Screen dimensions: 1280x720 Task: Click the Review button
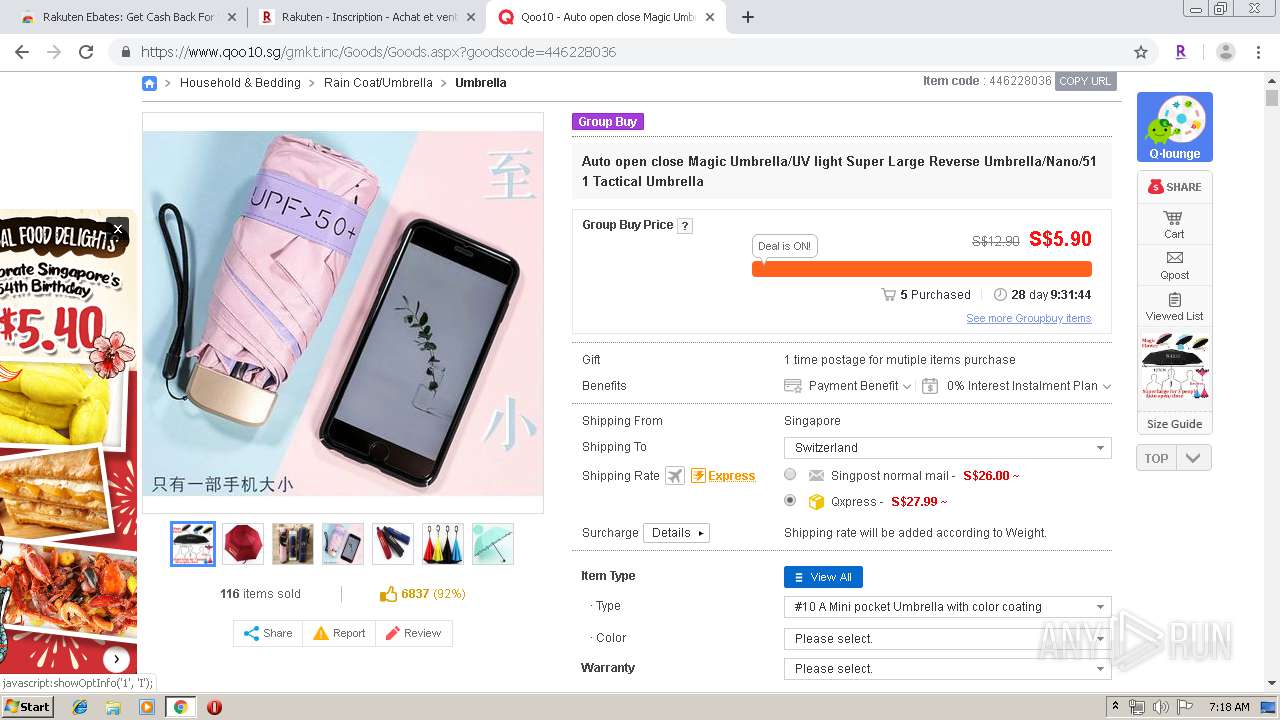click(x=413, y=633)
